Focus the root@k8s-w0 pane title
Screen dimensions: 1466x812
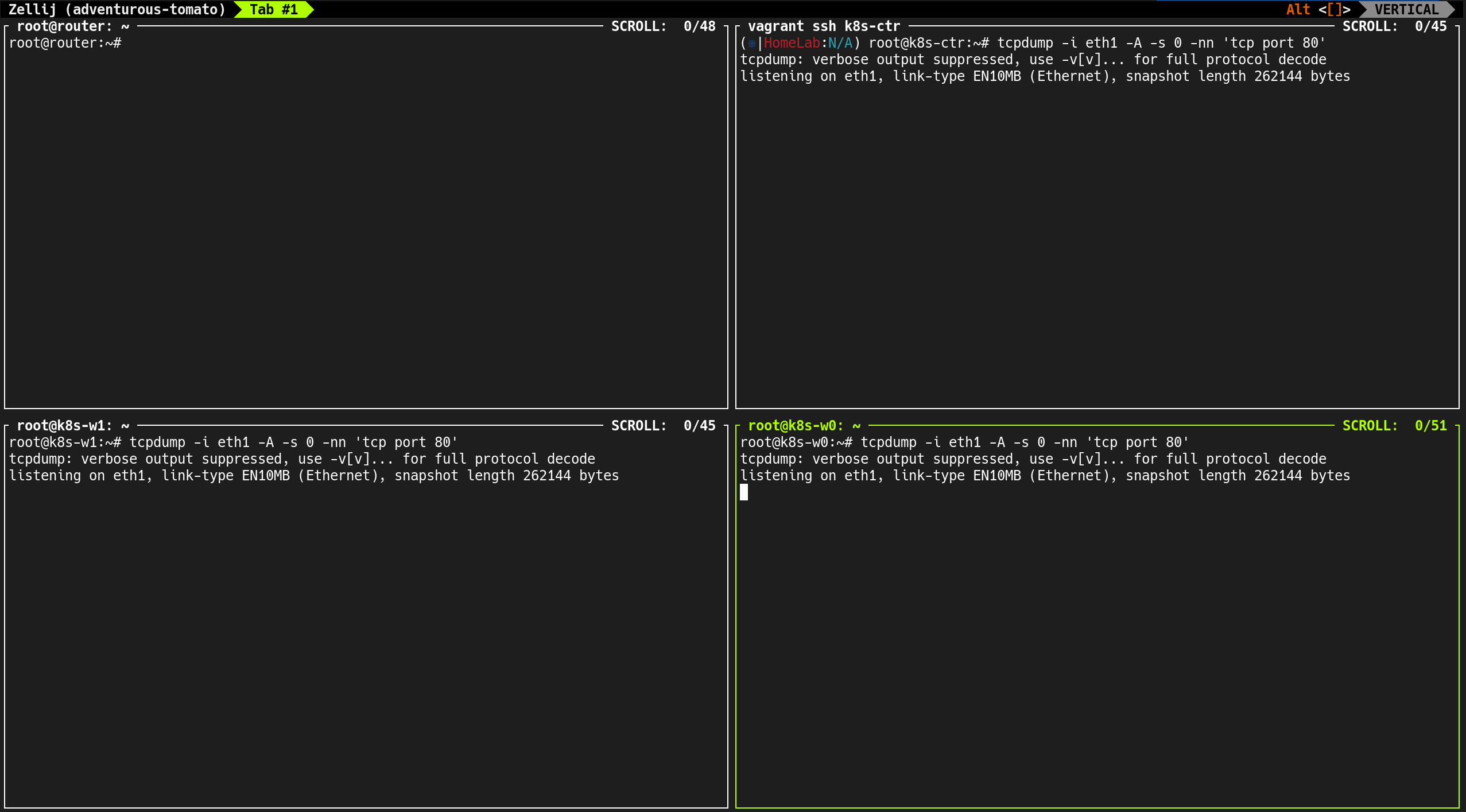(x=804, y=426)
